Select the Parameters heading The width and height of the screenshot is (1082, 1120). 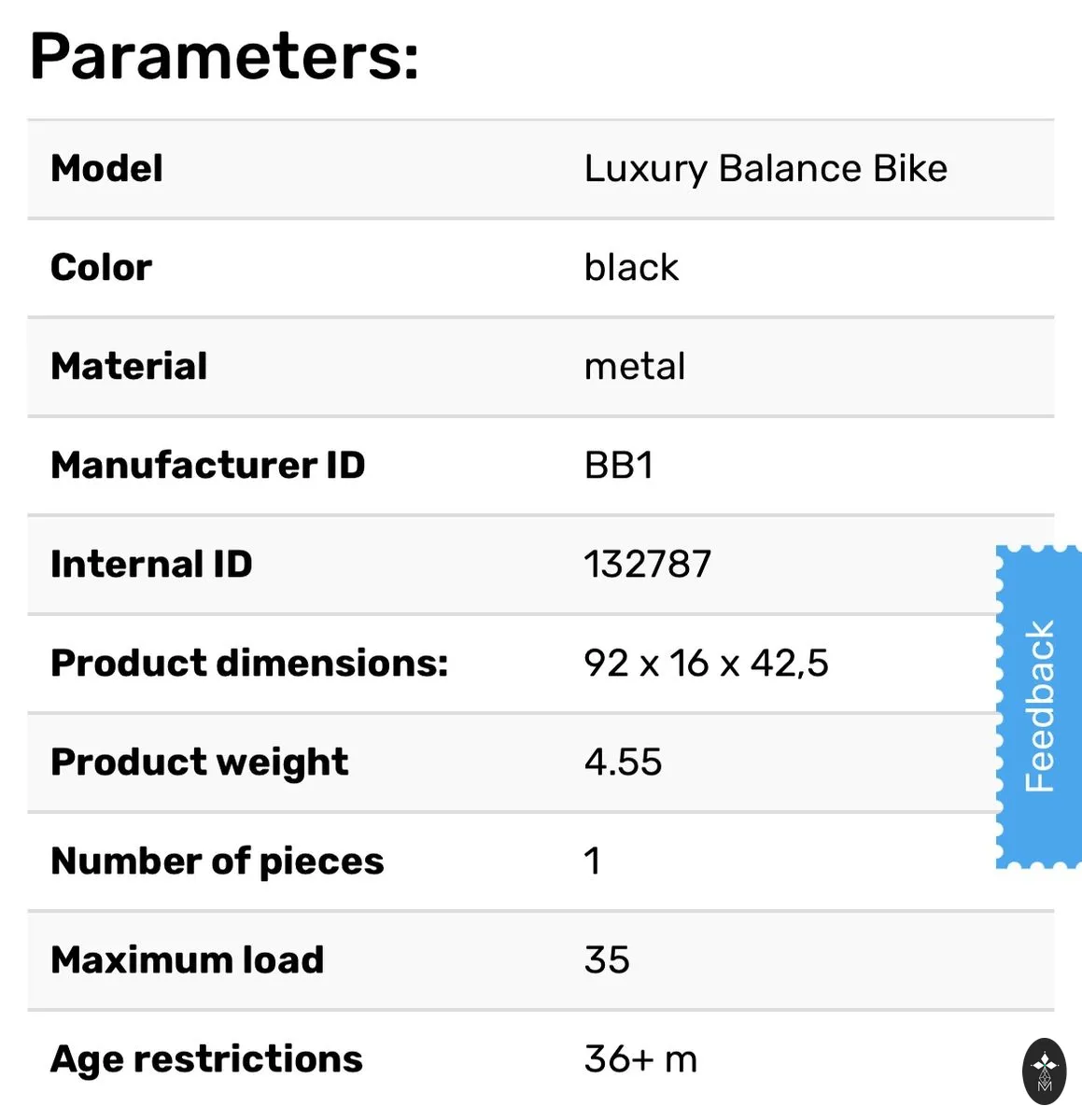click(x=224, y=57)
